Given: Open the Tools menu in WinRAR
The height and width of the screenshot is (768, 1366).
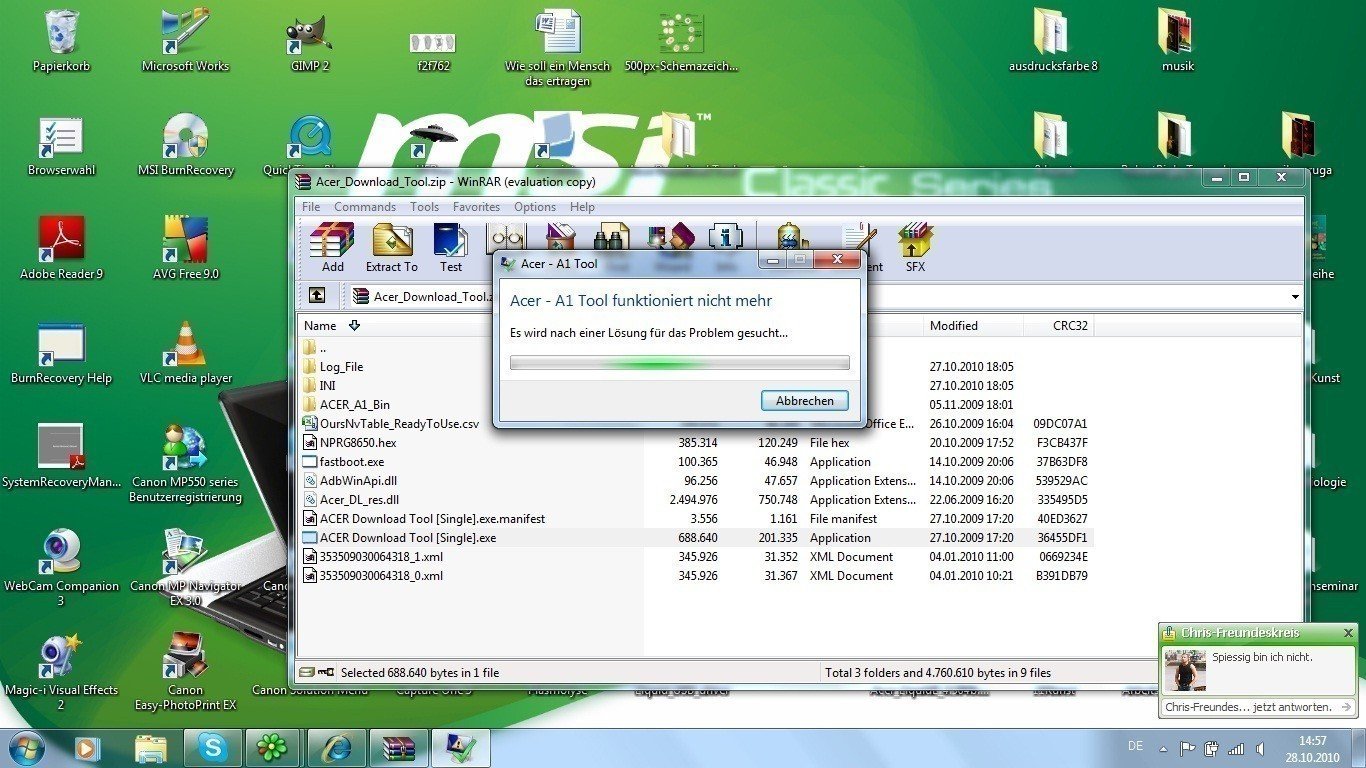Looking at the screenshot, I should (424, 207).
